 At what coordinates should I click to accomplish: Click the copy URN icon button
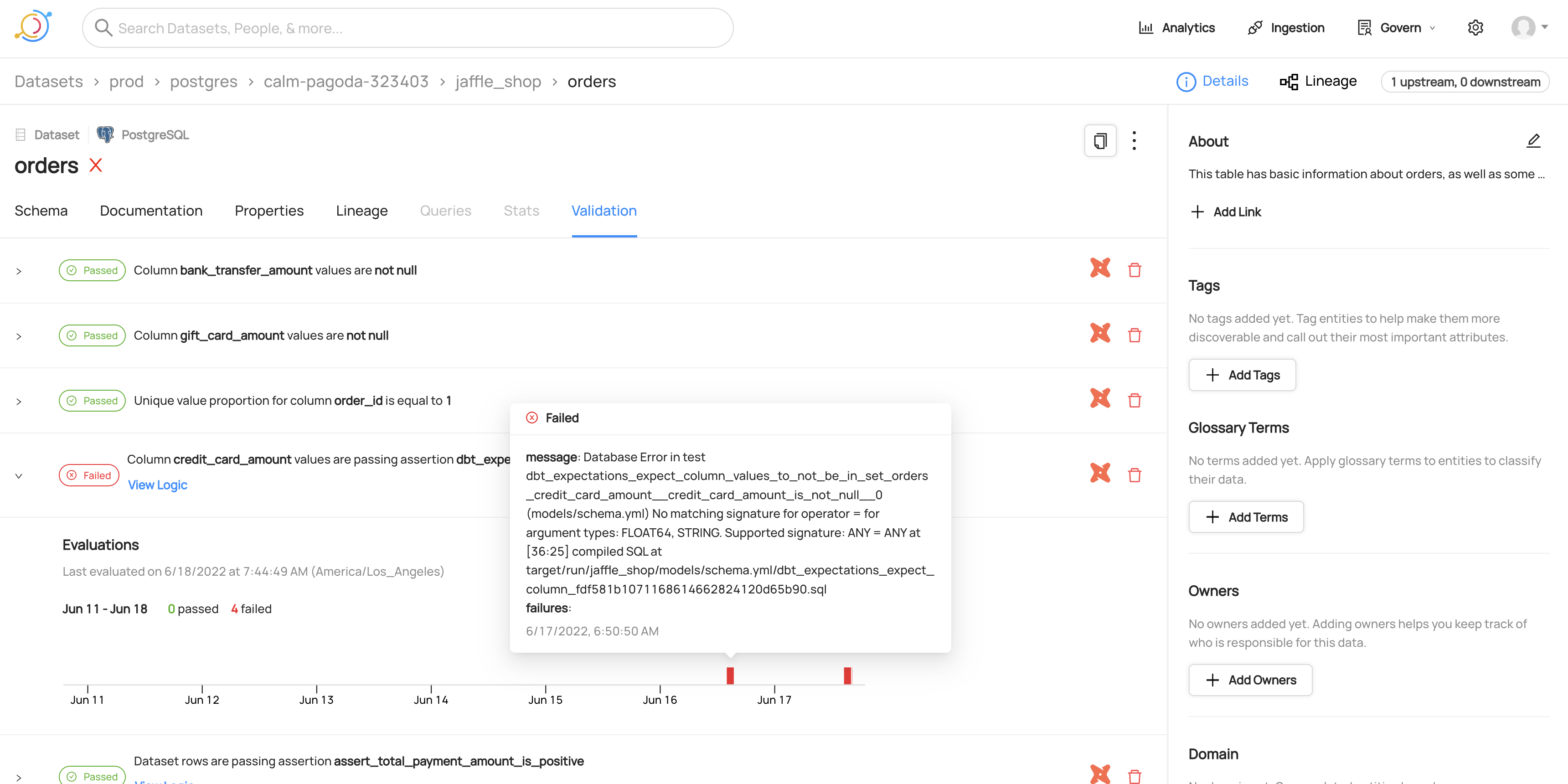pos(1100,141)
